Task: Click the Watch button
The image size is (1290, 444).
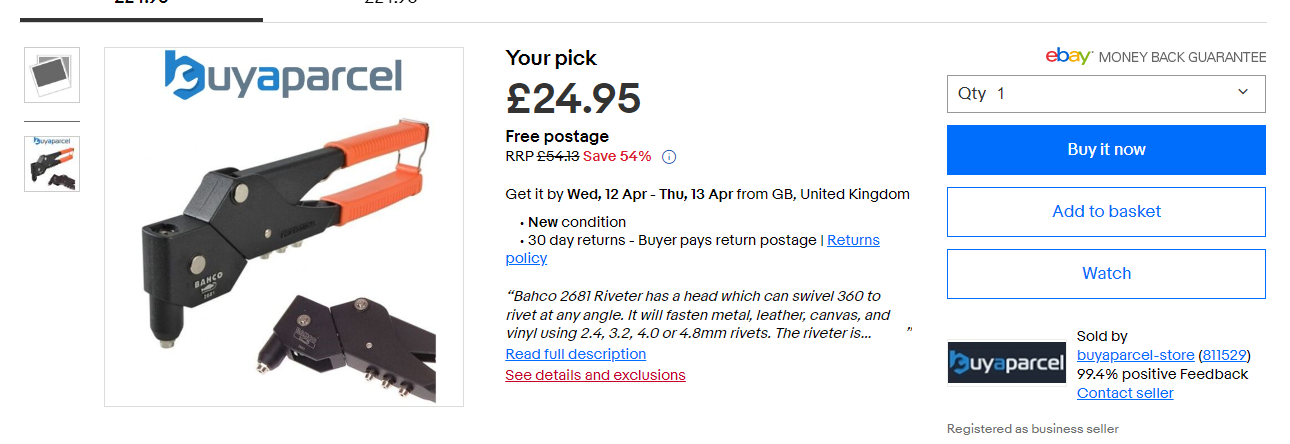Action: click(x=1106, y=274)
